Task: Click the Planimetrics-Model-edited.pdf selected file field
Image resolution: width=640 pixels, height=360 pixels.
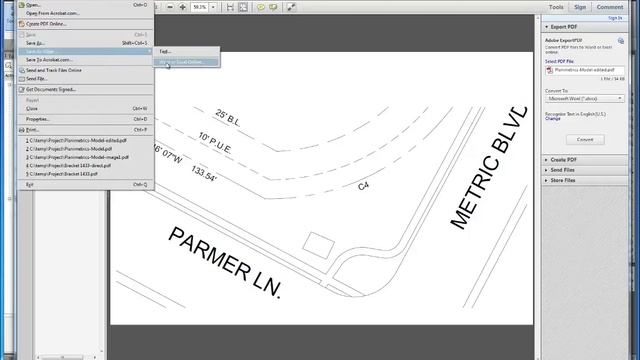Action: click(584, 70)
